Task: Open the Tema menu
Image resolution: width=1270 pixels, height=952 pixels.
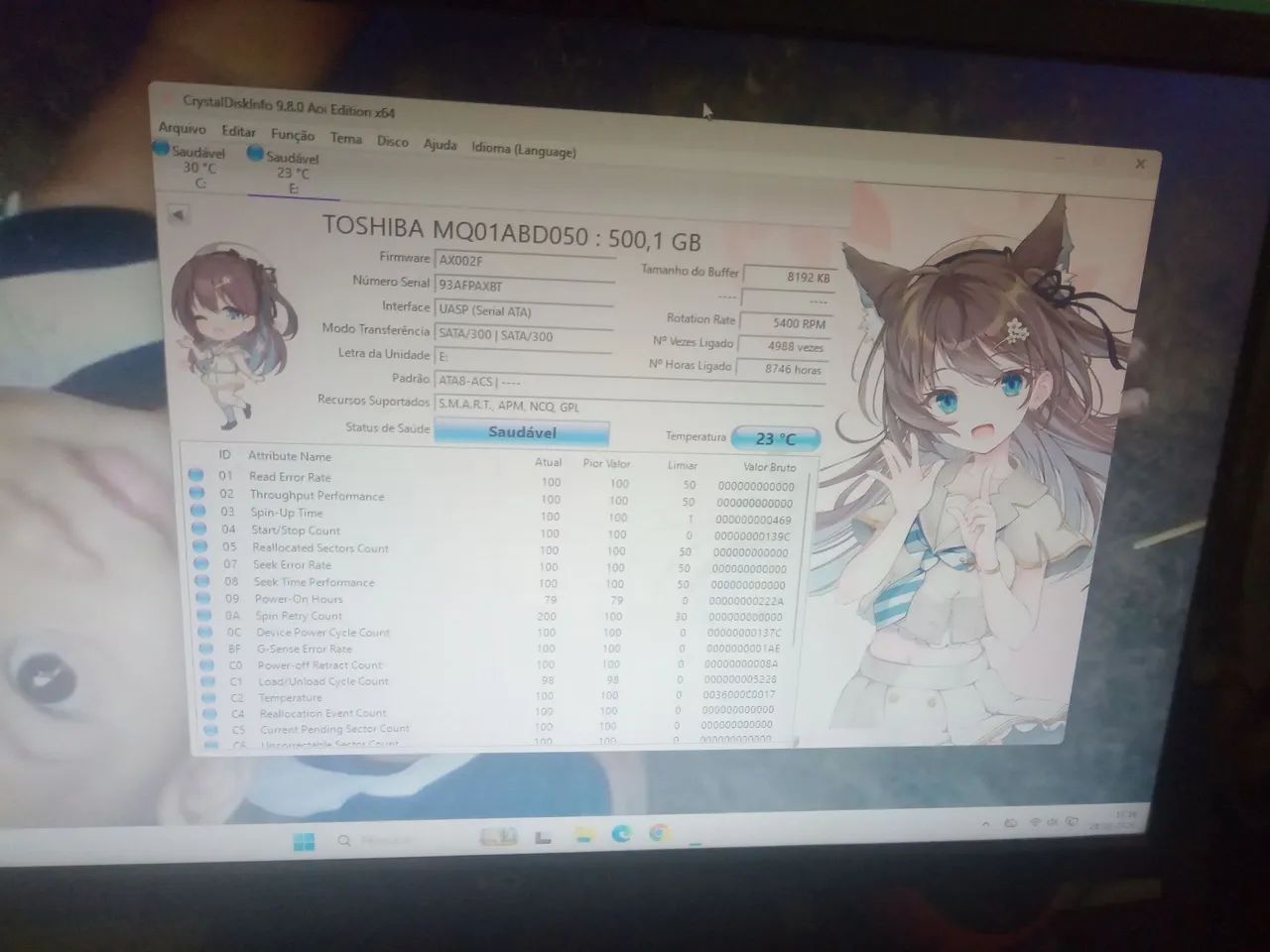Action: pyautogui.click(x=346, y=138)
